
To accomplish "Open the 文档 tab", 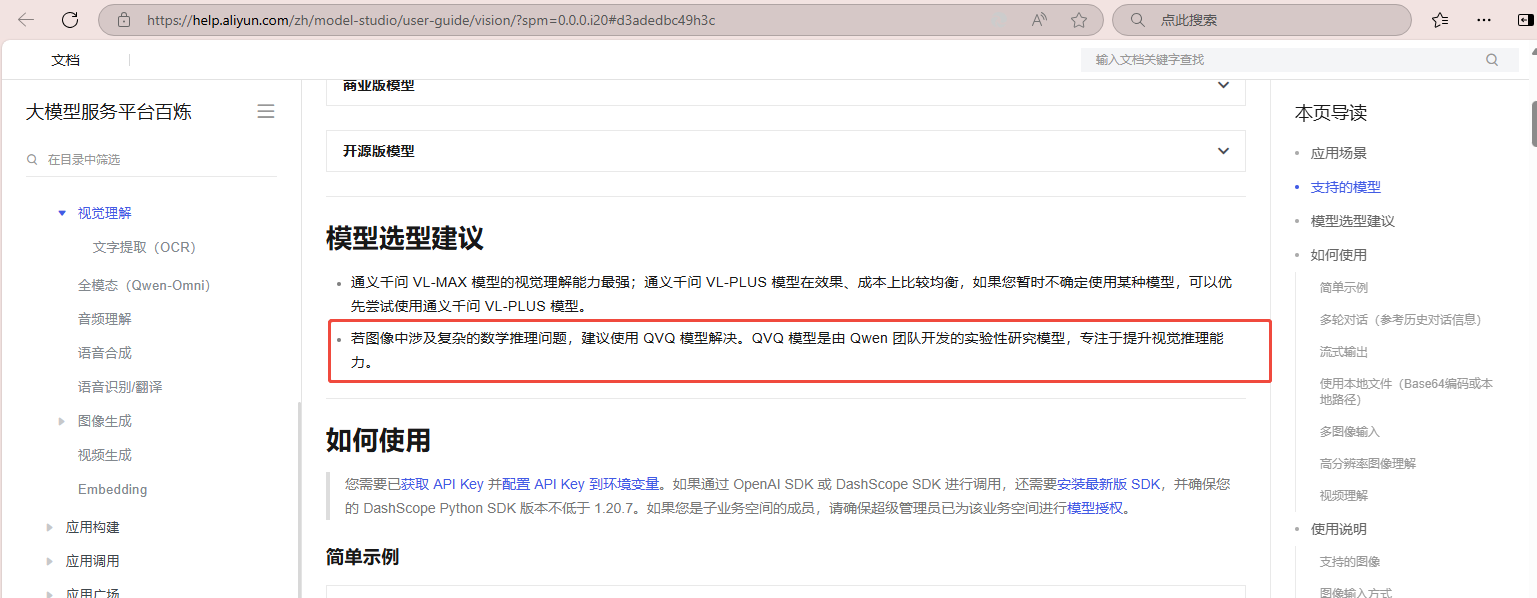I will pos(66,60).
